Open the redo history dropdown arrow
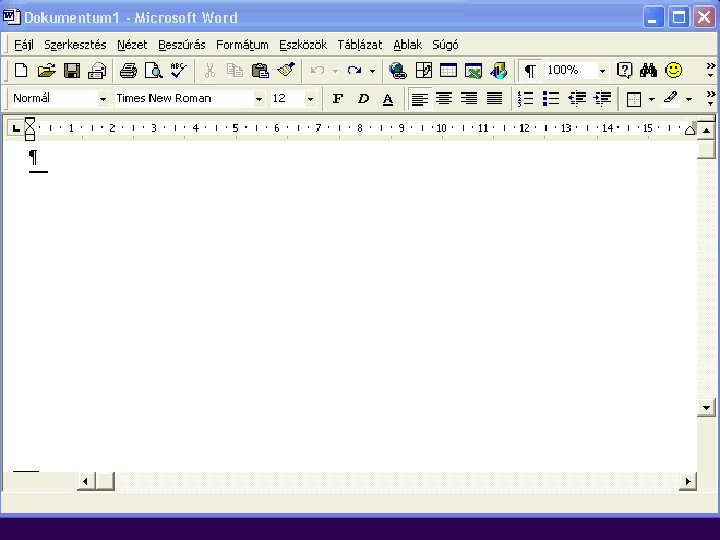 tap(372, 71)
